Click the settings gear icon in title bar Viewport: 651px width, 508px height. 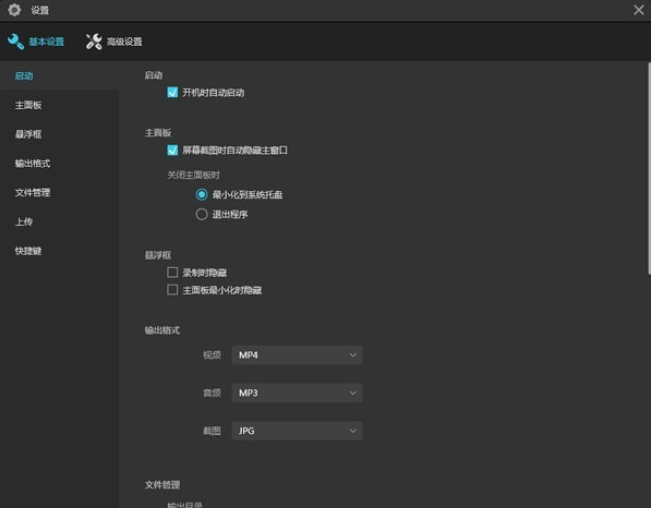point(14,10)
